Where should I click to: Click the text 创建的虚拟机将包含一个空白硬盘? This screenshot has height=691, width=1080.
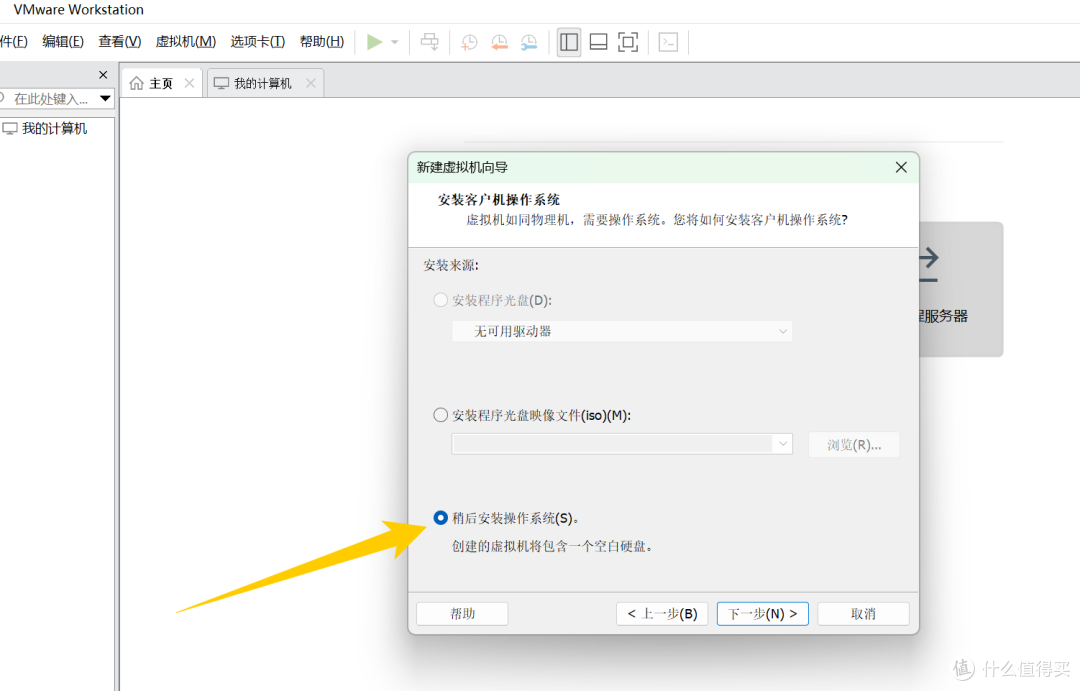[x=552, y=546]
